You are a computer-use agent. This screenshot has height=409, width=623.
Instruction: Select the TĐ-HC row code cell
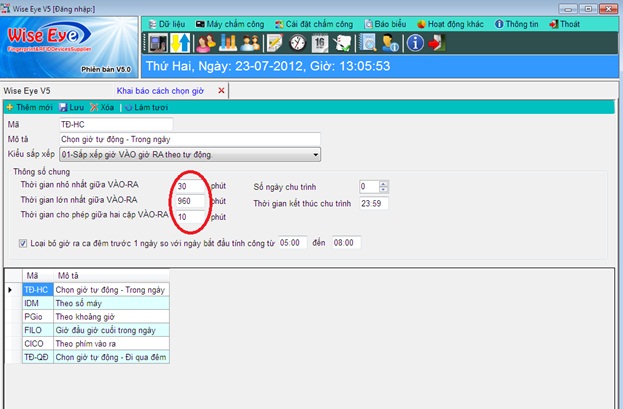click(38, 290)
